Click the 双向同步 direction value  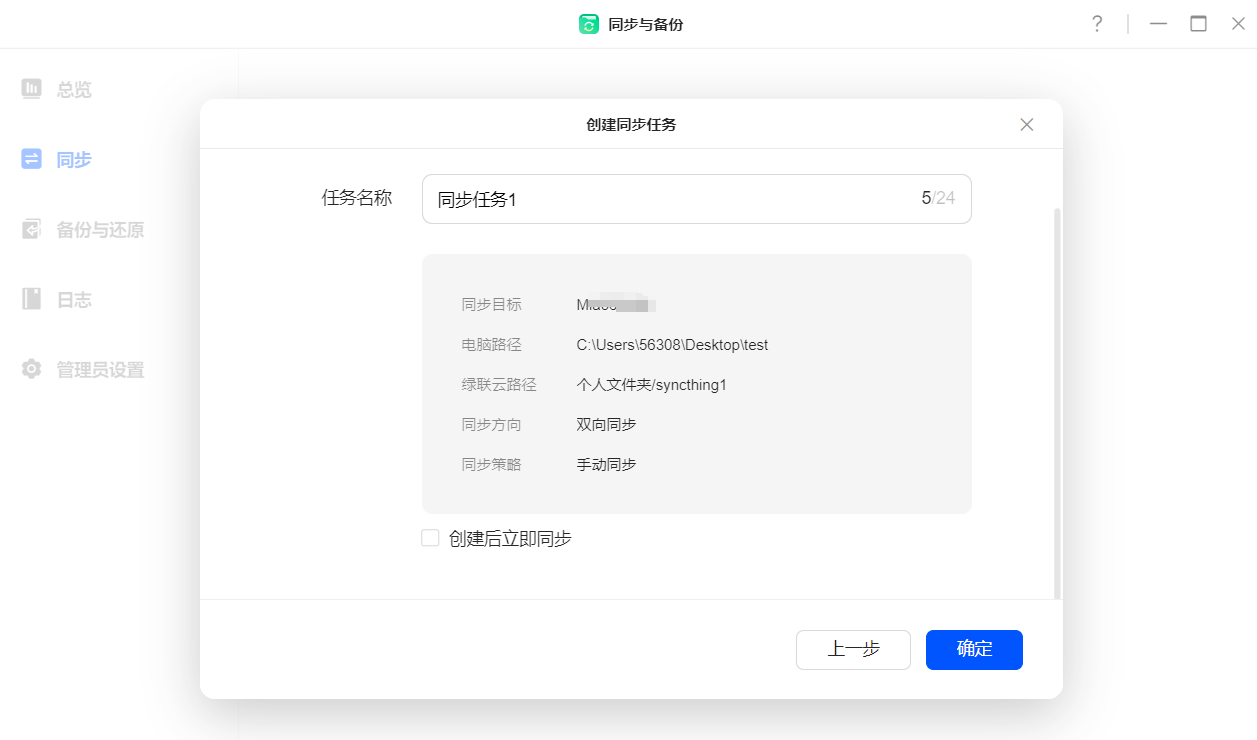coord(606,424)
